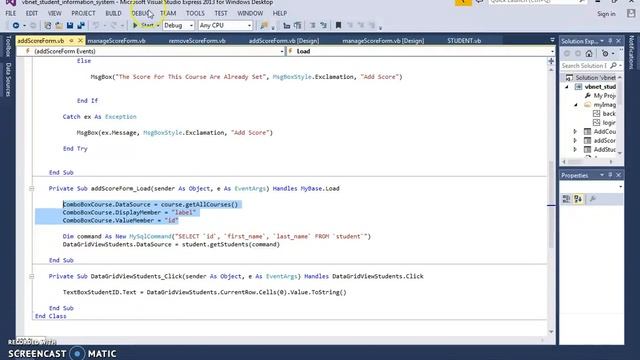The width and height of the screenshot is (640, 360).
Task: Click the Solution Explorer horizontal scrollbar
Action: [588, 162]
